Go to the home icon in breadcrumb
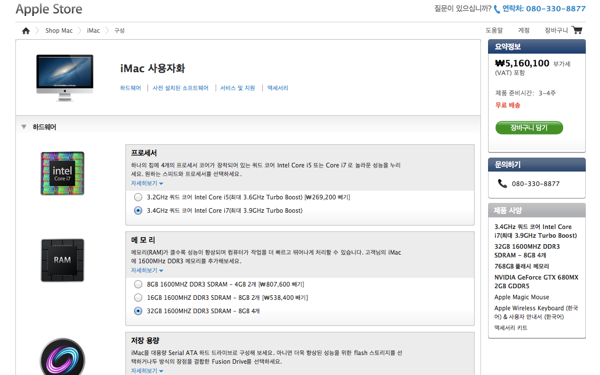The width and height of the screenshot is (600, 375). point(26,31)
